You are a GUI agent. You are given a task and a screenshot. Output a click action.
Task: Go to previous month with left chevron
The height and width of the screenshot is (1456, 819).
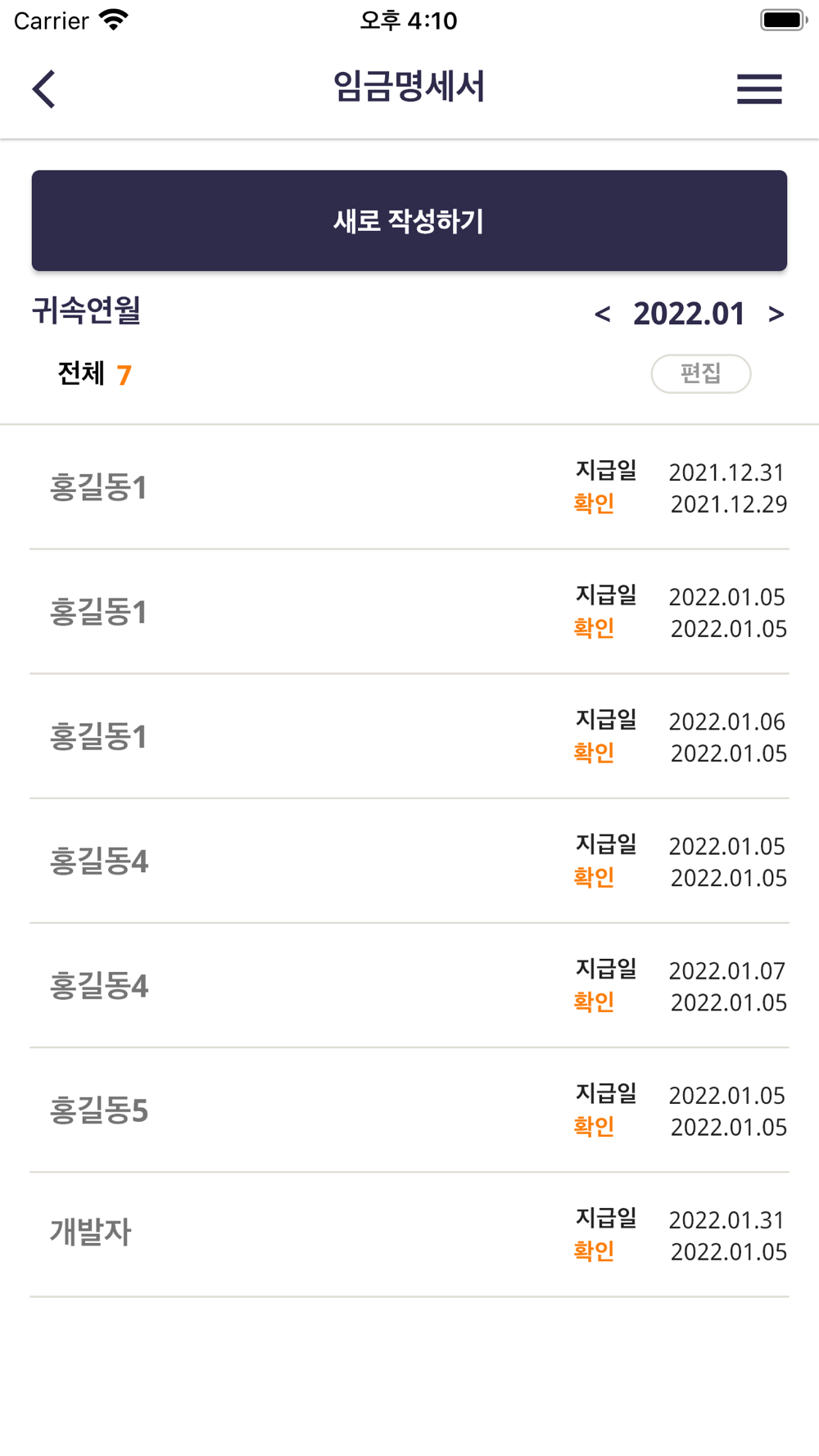tap(603, 314)
